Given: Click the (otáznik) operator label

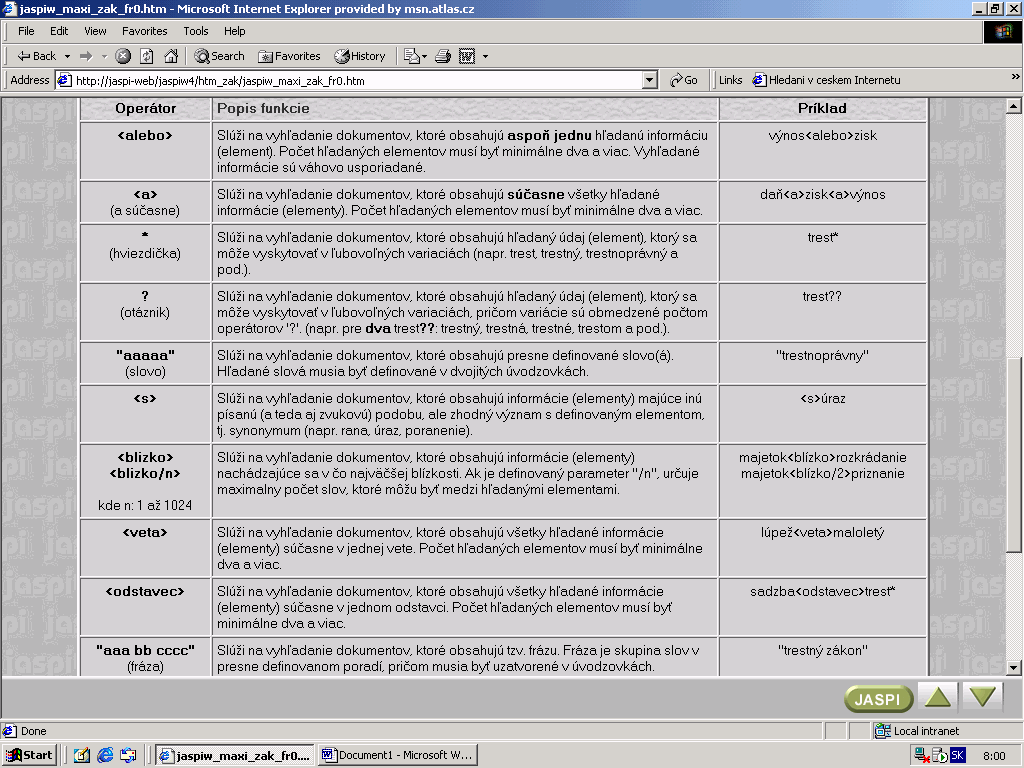Looking at the screenshot, I should pos(145,313).
